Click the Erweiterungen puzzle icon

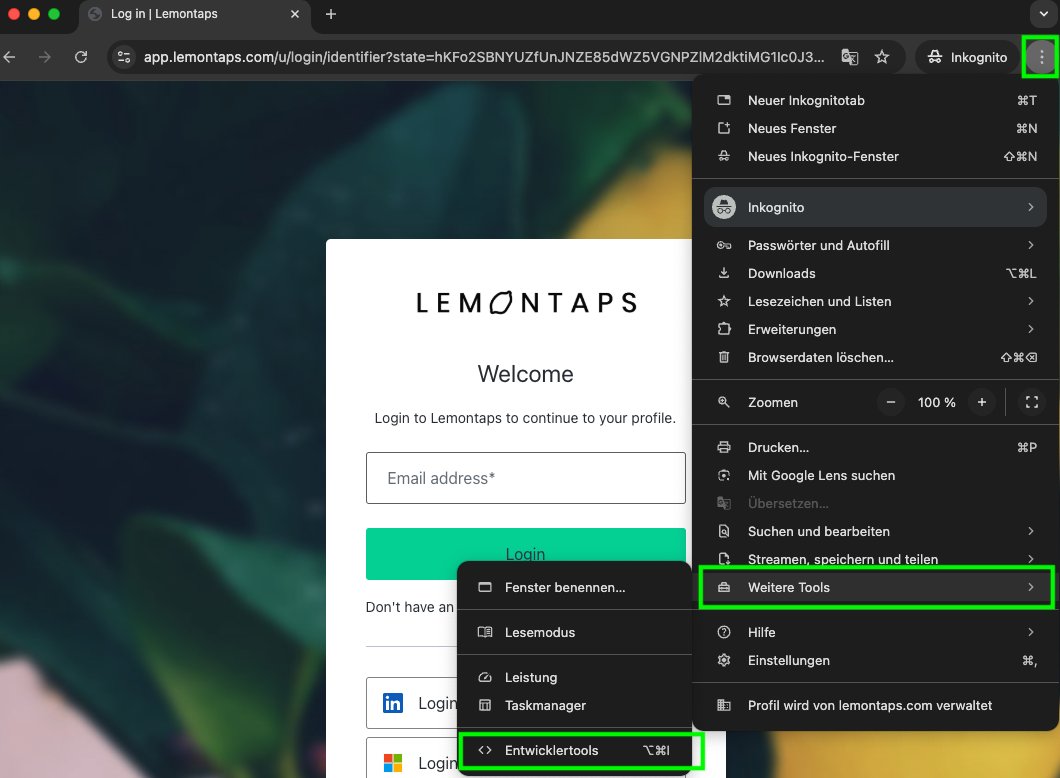click(723, 329)
